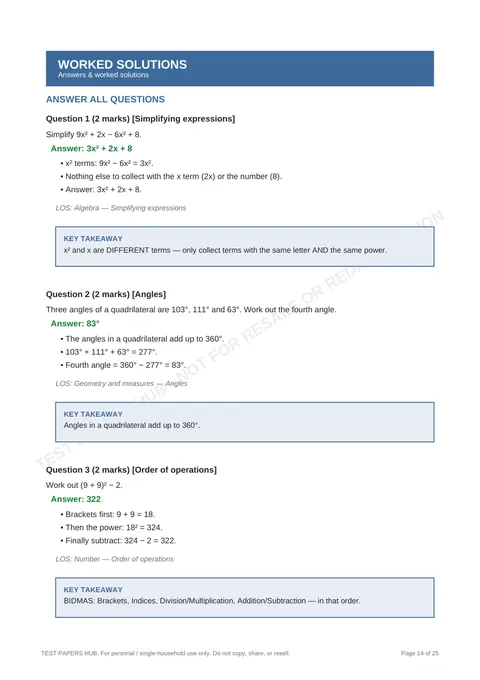Click the TEST PAPERS HUB footer text
This screenshot has width=480, height=680.
point(165,653)
